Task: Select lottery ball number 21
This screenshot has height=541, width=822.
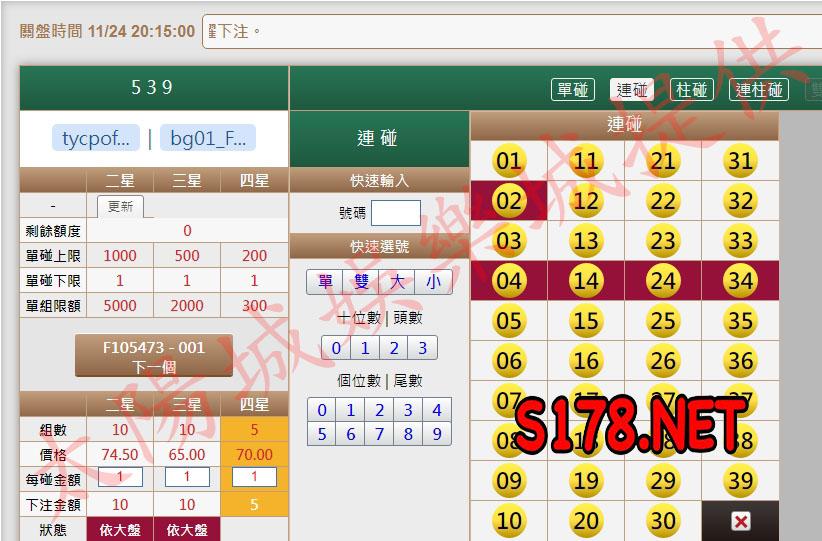Action: (x=663, y=161)
